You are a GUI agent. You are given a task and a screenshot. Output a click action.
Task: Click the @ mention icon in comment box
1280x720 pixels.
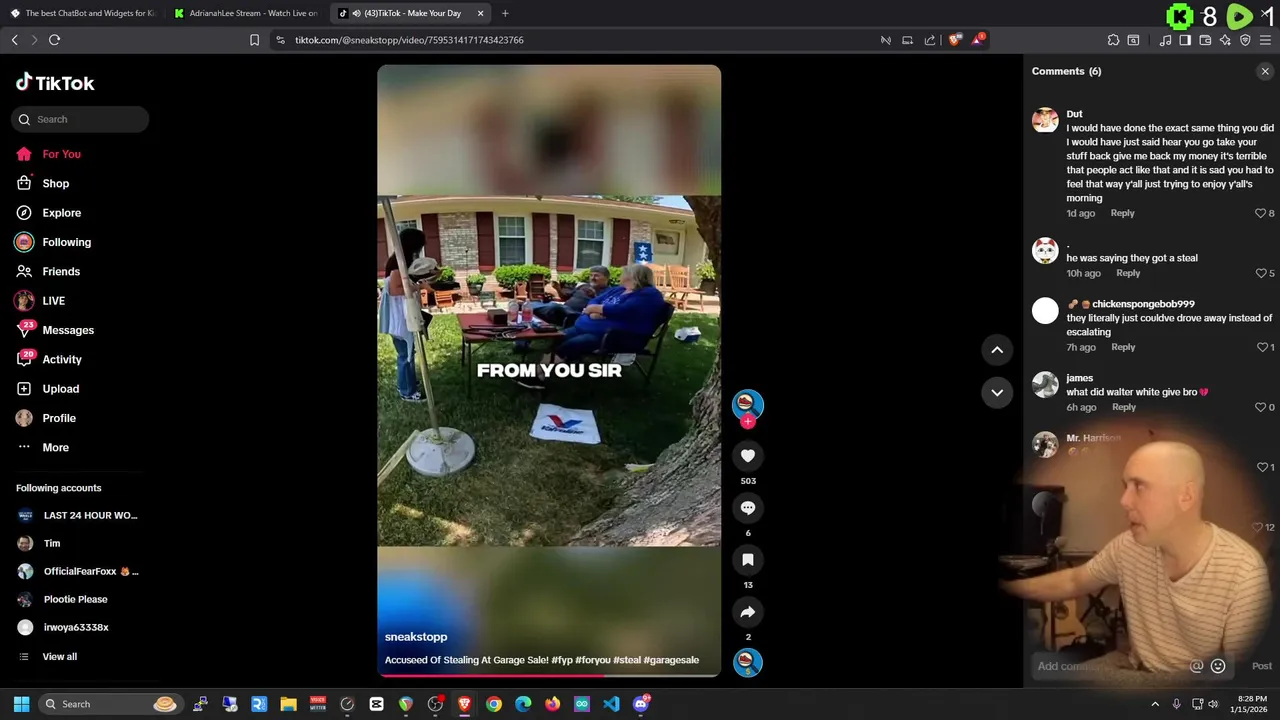[1196, 666]
